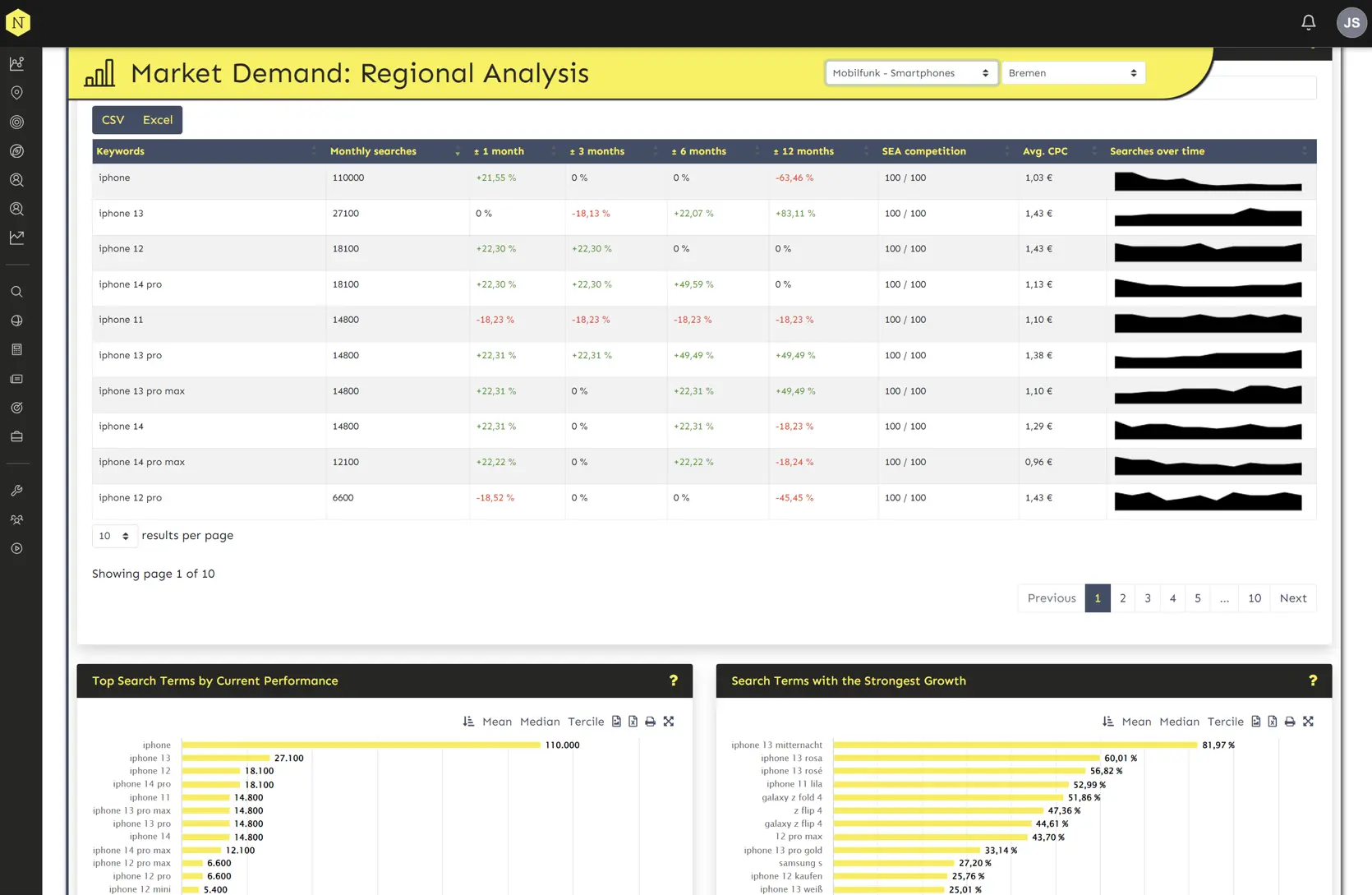Show help for Top Search Terms panel
Image resolution: width=1372 pixels, height=895 pixels.
[674, 680]
